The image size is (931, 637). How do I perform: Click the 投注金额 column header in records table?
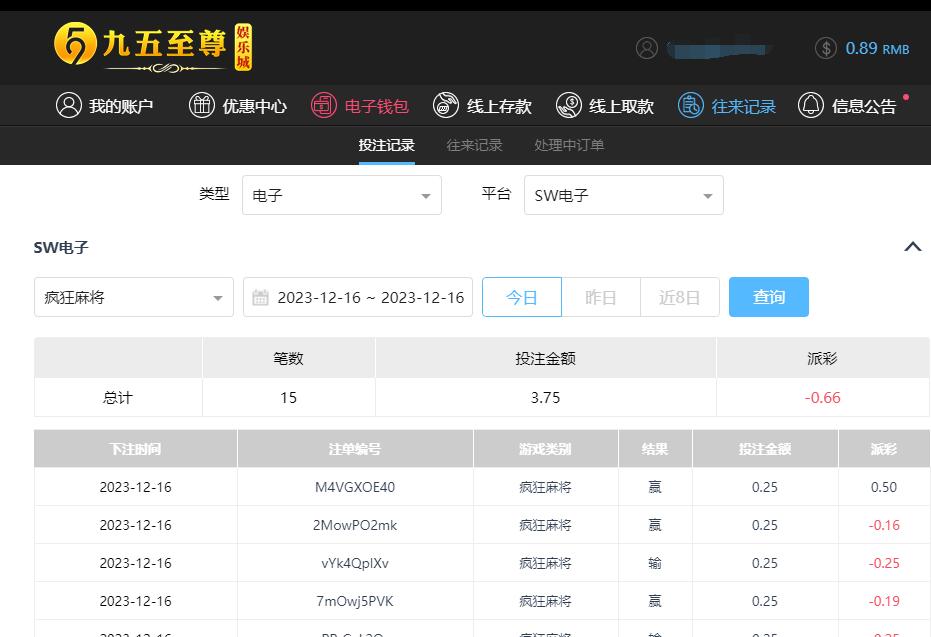[x=765, y=449]
